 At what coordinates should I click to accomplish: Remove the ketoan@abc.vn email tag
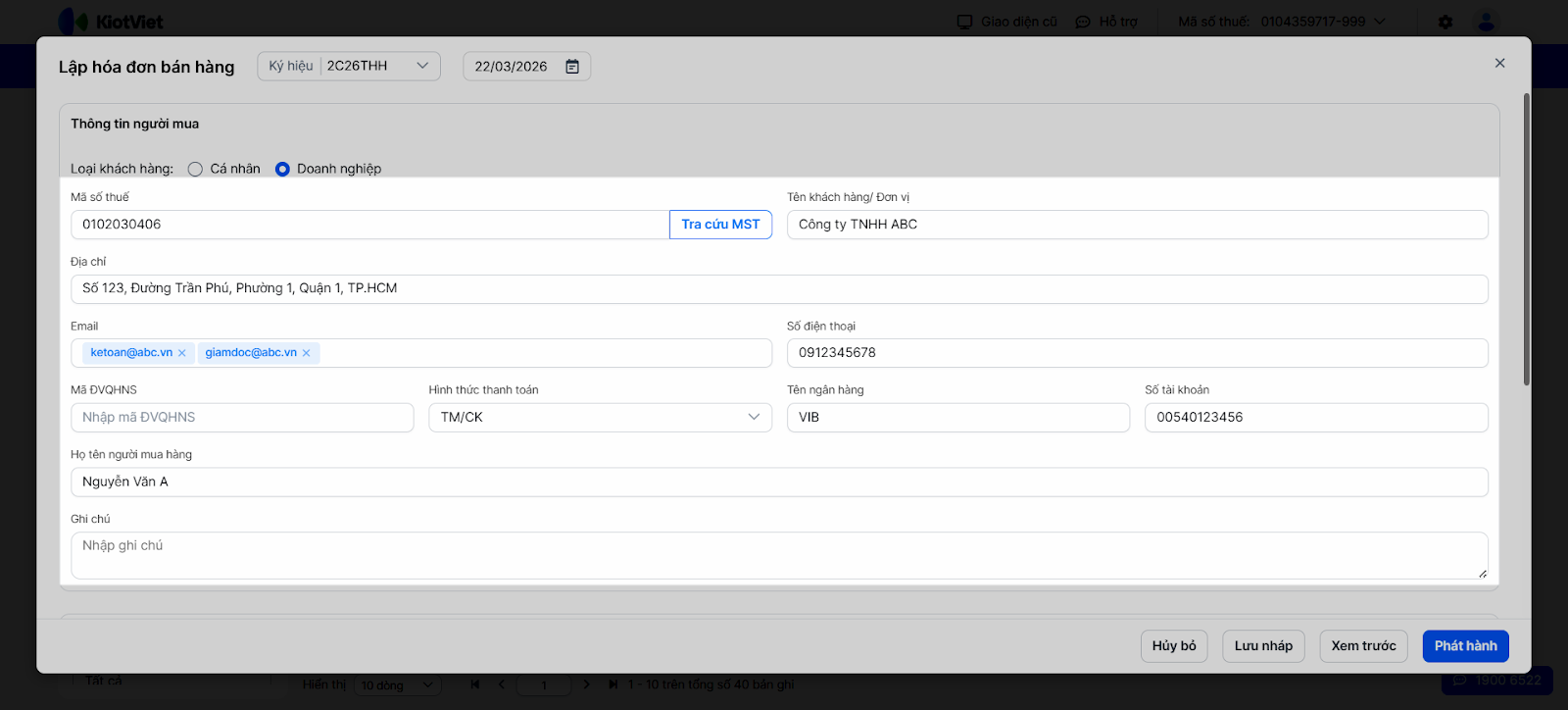coord(182,353)
